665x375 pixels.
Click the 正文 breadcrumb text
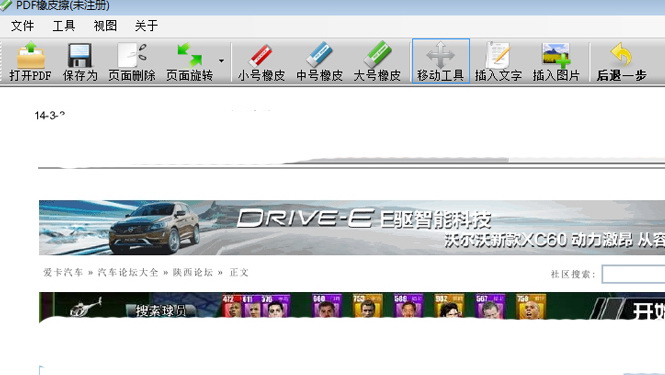tap(239, 272)
